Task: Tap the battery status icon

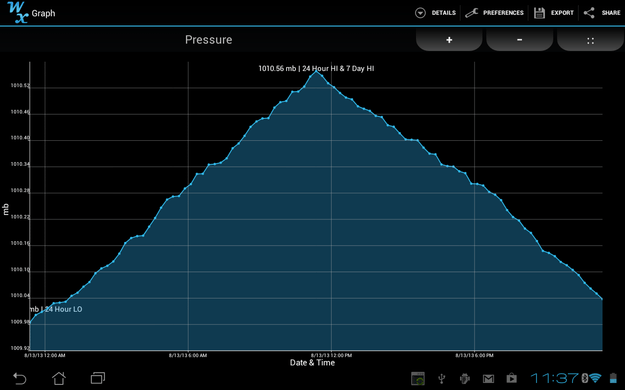Action: pyautogui.click(x=613, y=378)
